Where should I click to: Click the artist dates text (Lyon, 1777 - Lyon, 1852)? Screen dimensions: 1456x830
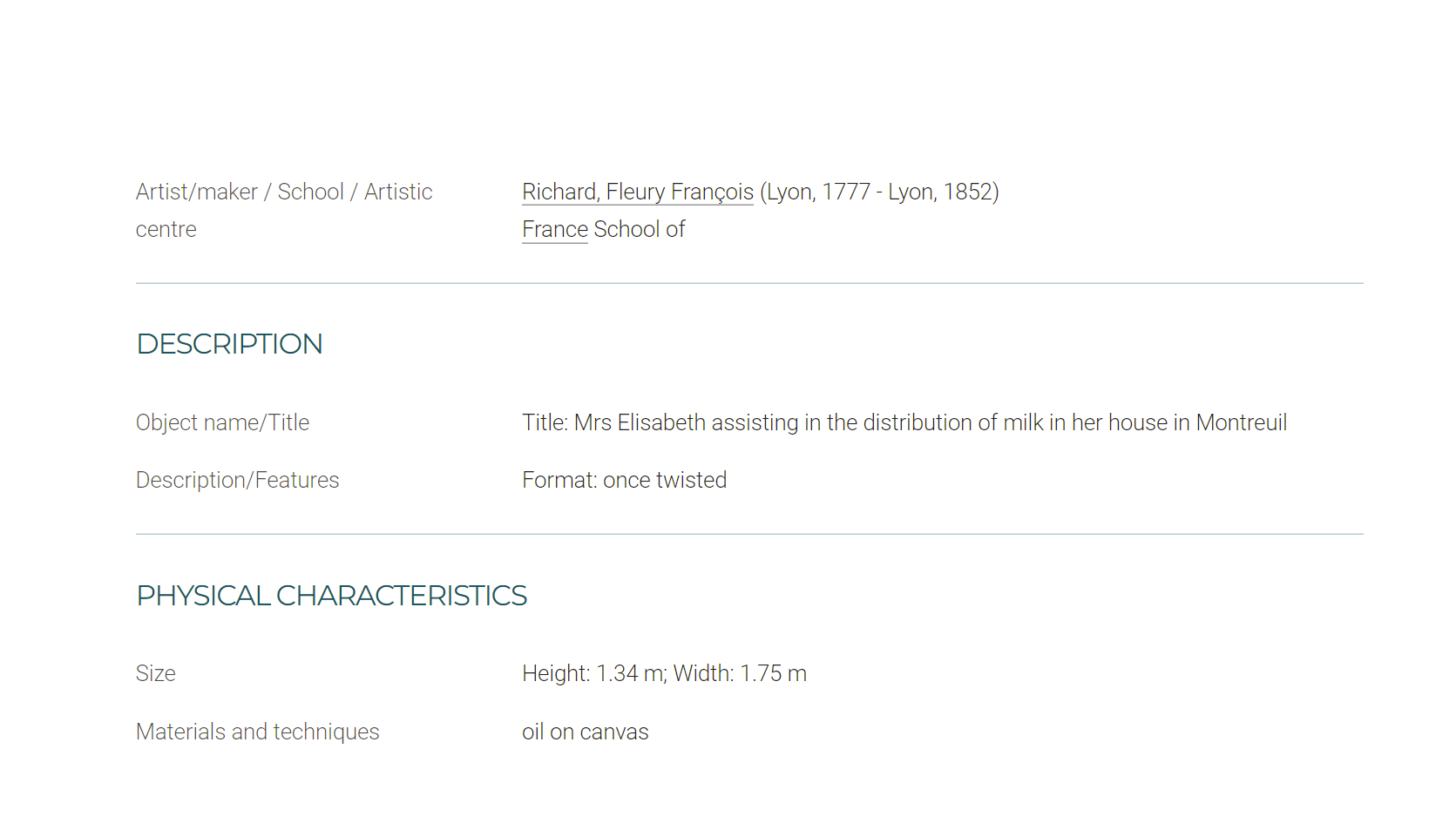[879, 192]
